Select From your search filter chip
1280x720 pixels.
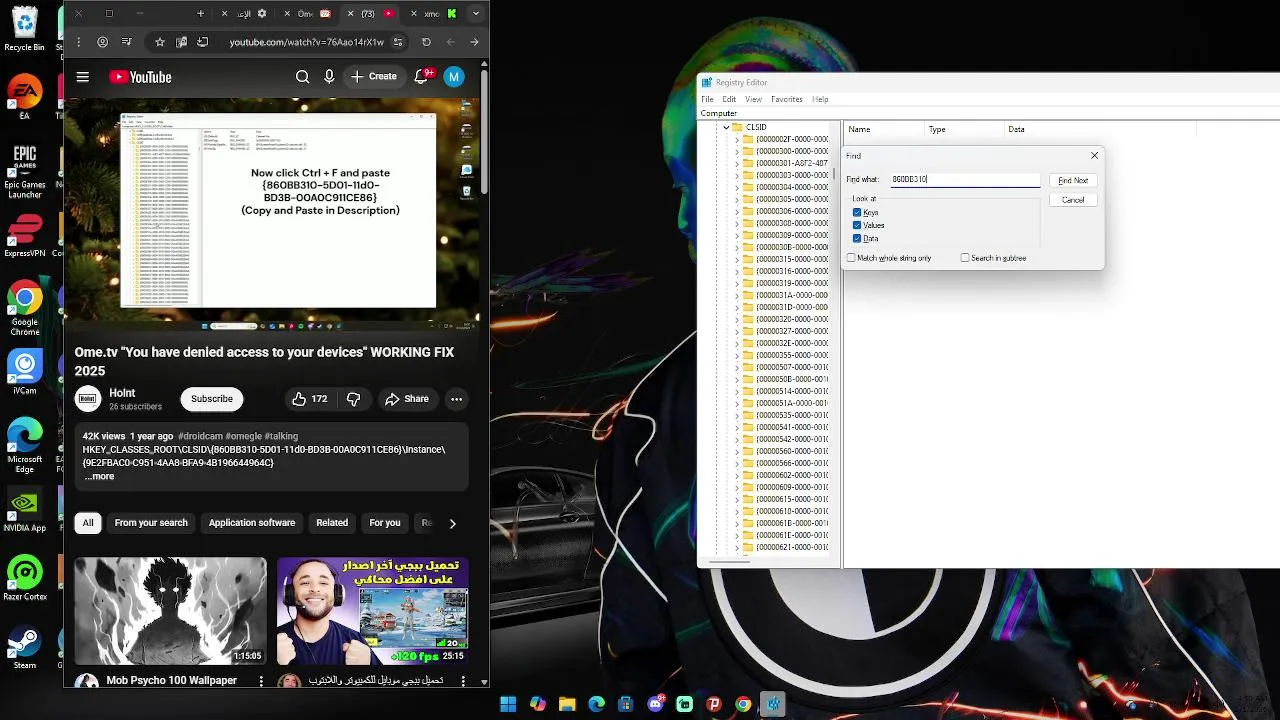tap(151, 523)
